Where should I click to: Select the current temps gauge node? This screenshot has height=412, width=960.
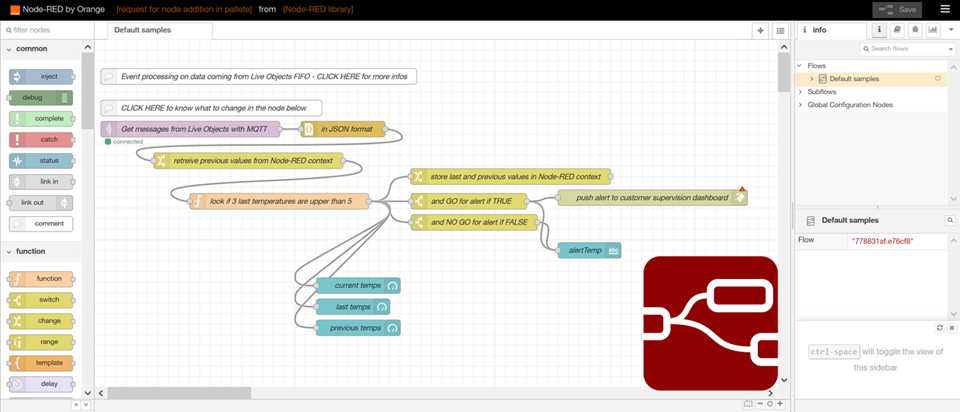coord(358,286)
